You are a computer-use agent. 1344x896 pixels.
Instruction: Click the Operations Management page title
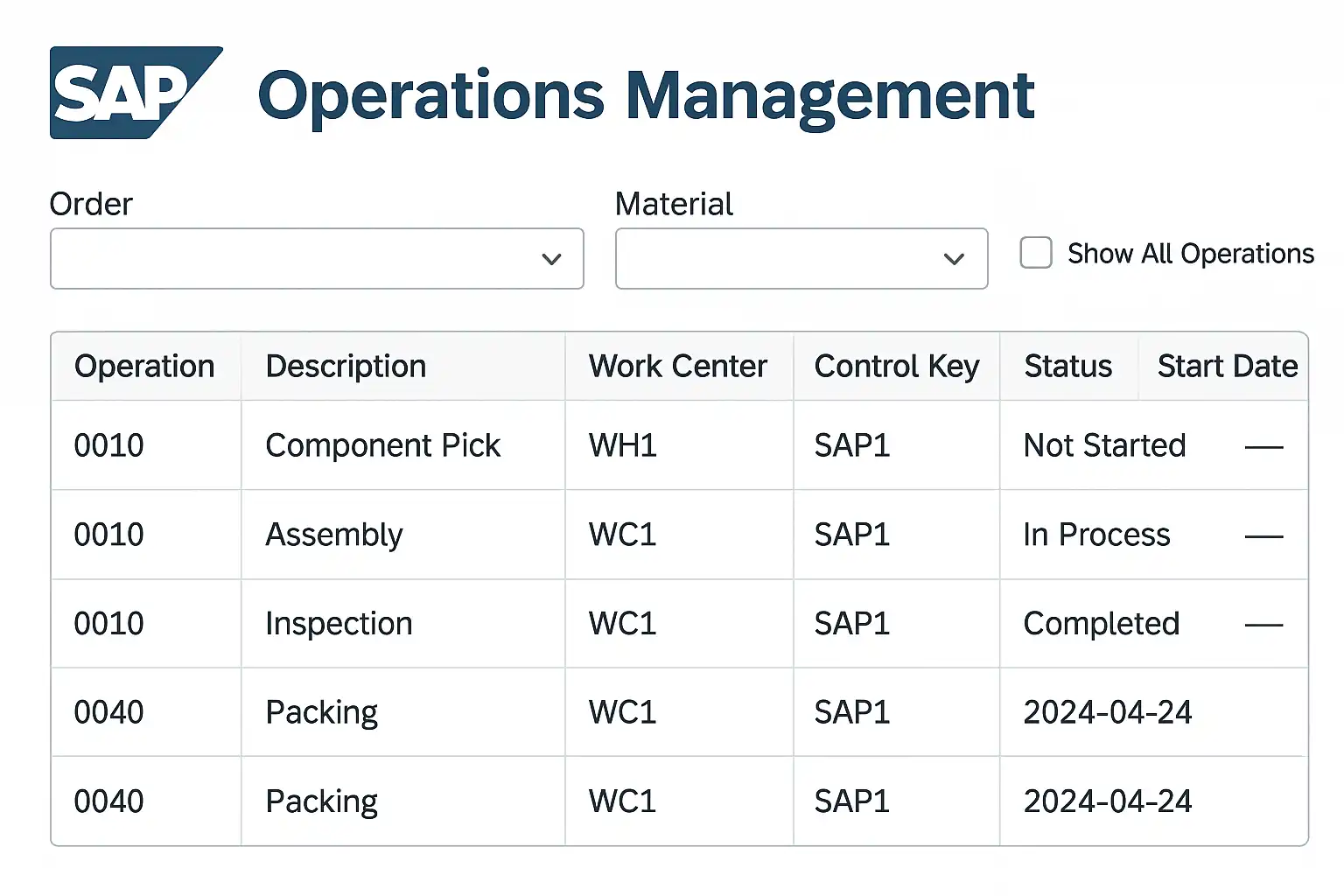point(646,94)
